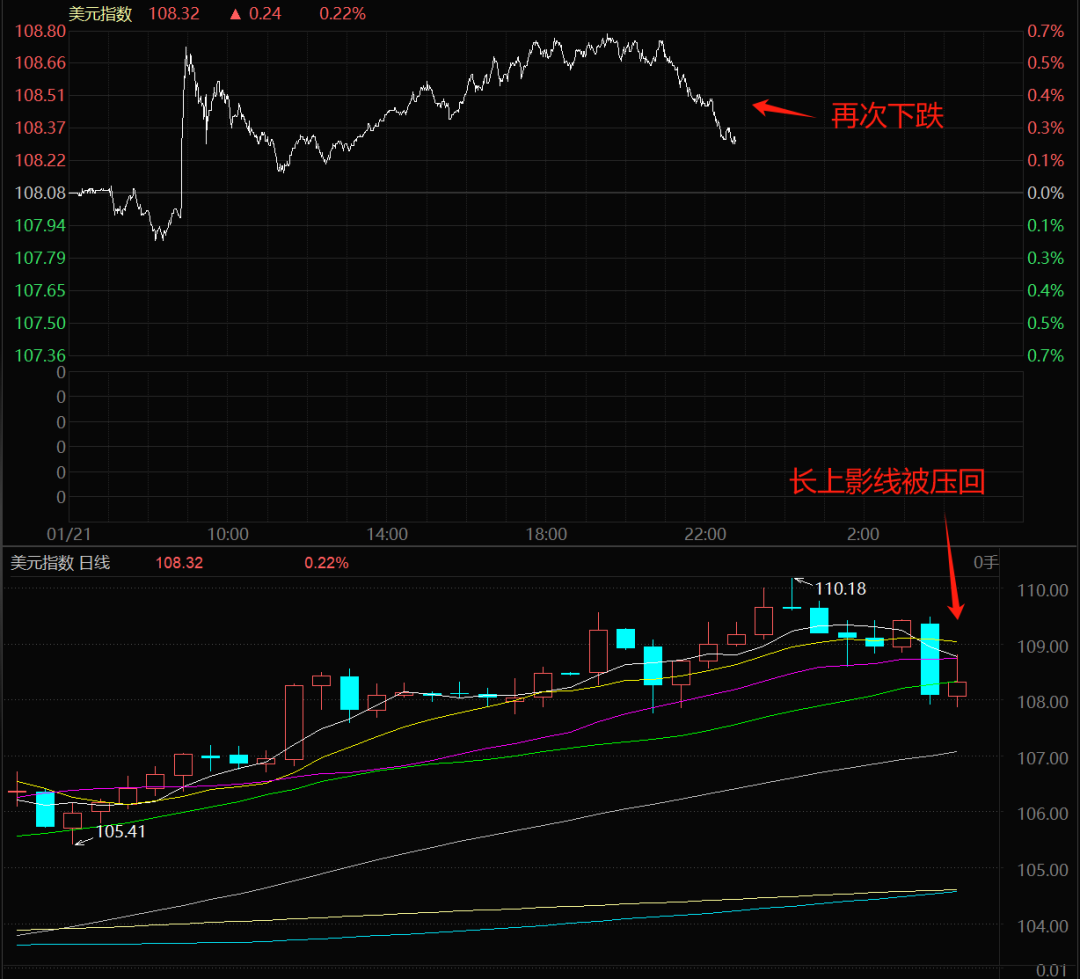This screenshot has width=1080, height=979.
Task: Select the last small red daily candle
Action: 958,688
